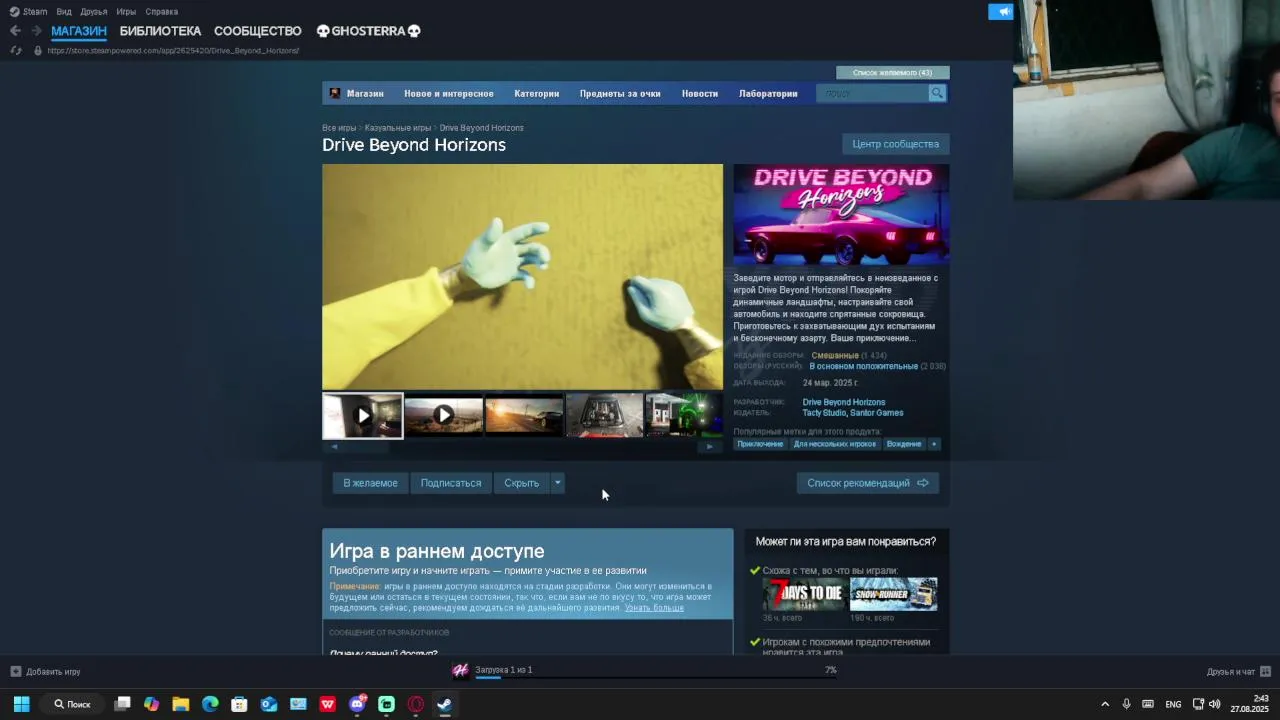Open the WPS Office taskbar icon
Image resolution: width=1280 pixels, height=720 pixels.
coord(328,704)
